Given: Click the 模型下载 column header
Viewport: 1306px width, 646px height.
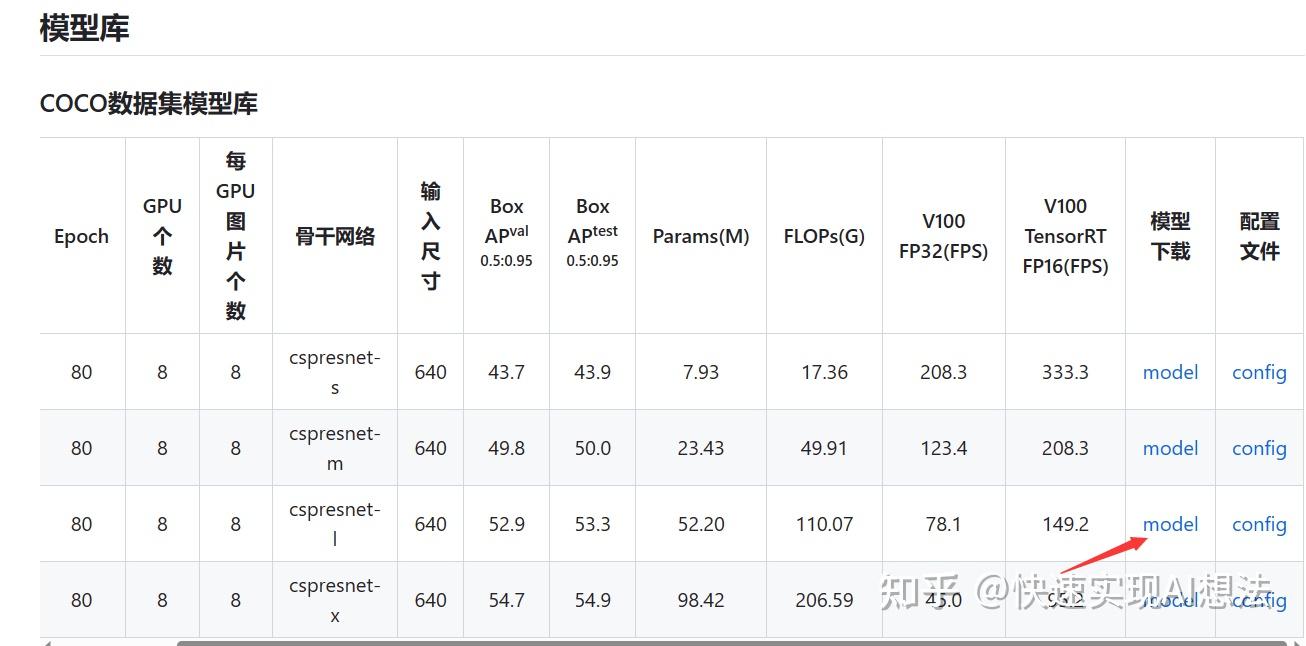Looking at the screenshot, I should click(1170, 236).
